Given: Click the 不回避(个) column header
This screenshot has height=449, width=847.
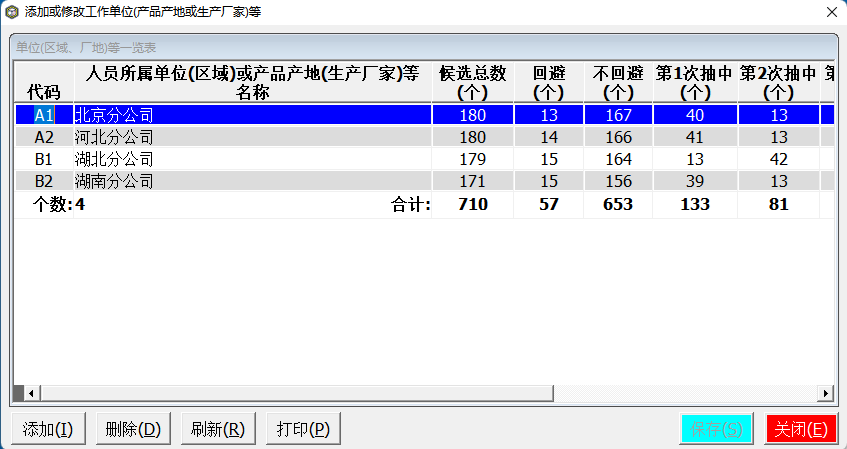Looking at the screenshot, I should pyautogui.click(x=619, y=82).
